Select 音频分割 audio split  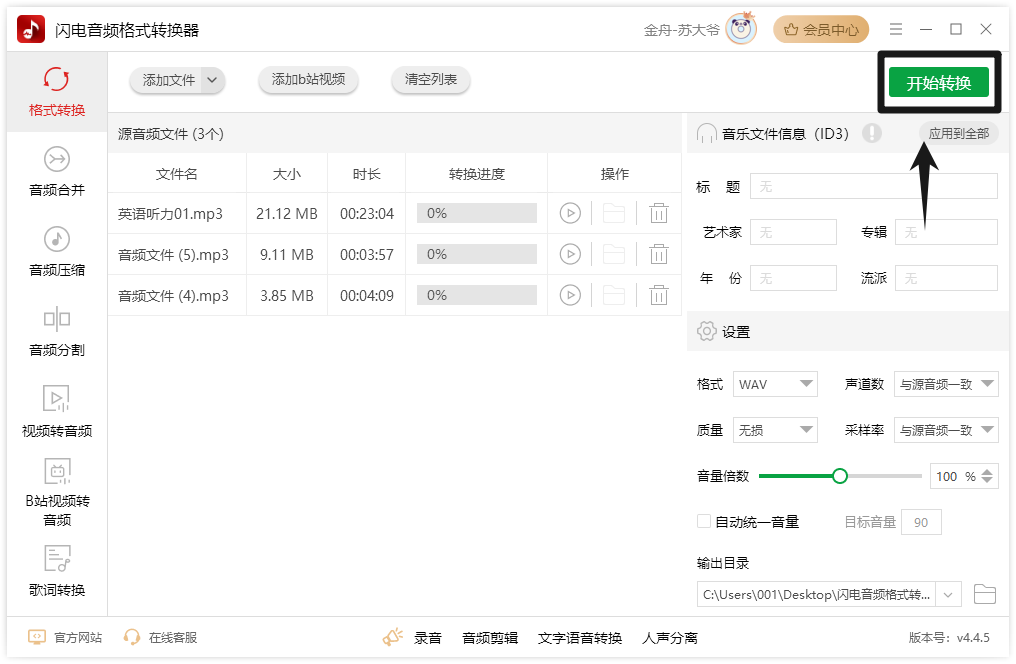[57, 332]
